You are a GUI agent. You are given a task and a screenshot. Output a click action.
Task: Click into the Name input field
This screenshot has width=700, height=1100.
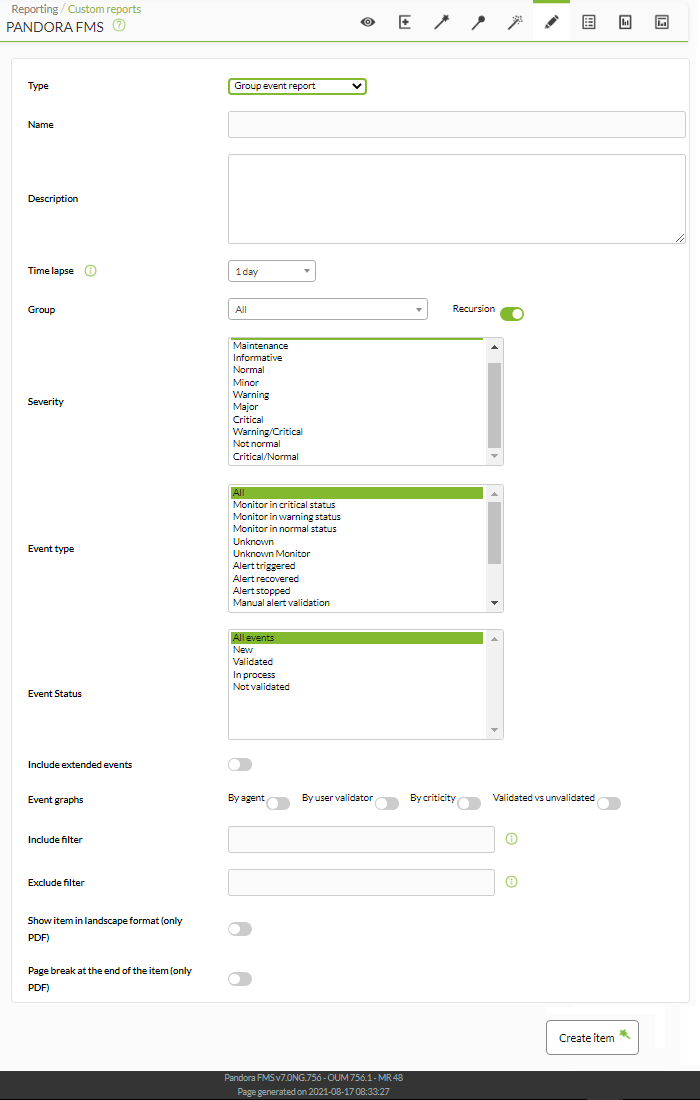[457, 124]
